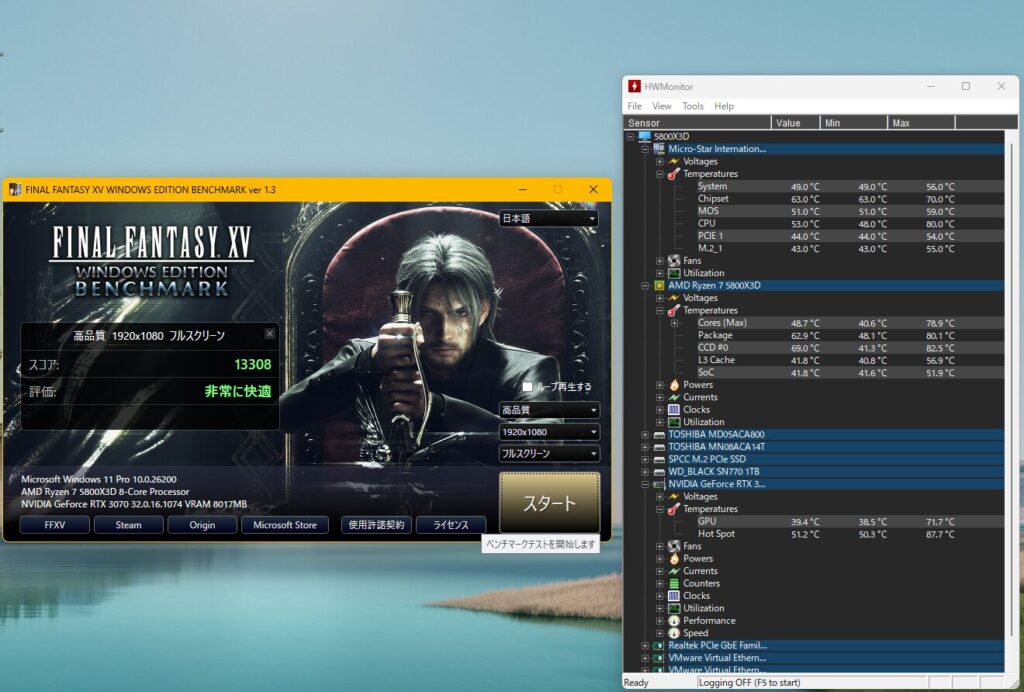The width and height of the screenshot is (1024, 692).
Task: Click the Clocks icon under AMD Ryzen
Action: tap(674, 409)
